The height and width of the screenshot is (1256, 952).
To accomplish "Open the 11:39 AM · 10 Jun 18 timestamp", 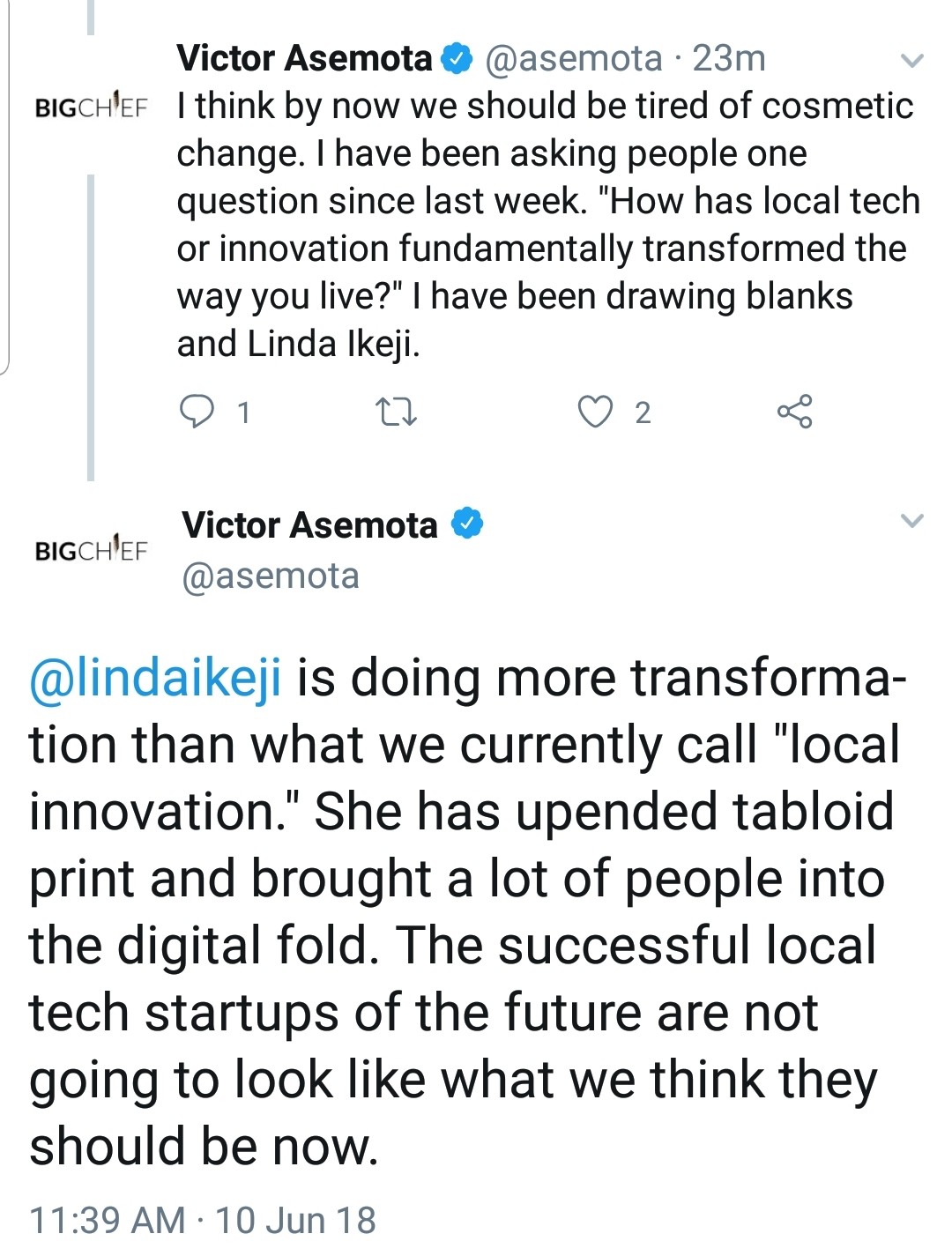I will pyautogui.click(x=203, y=1220).
